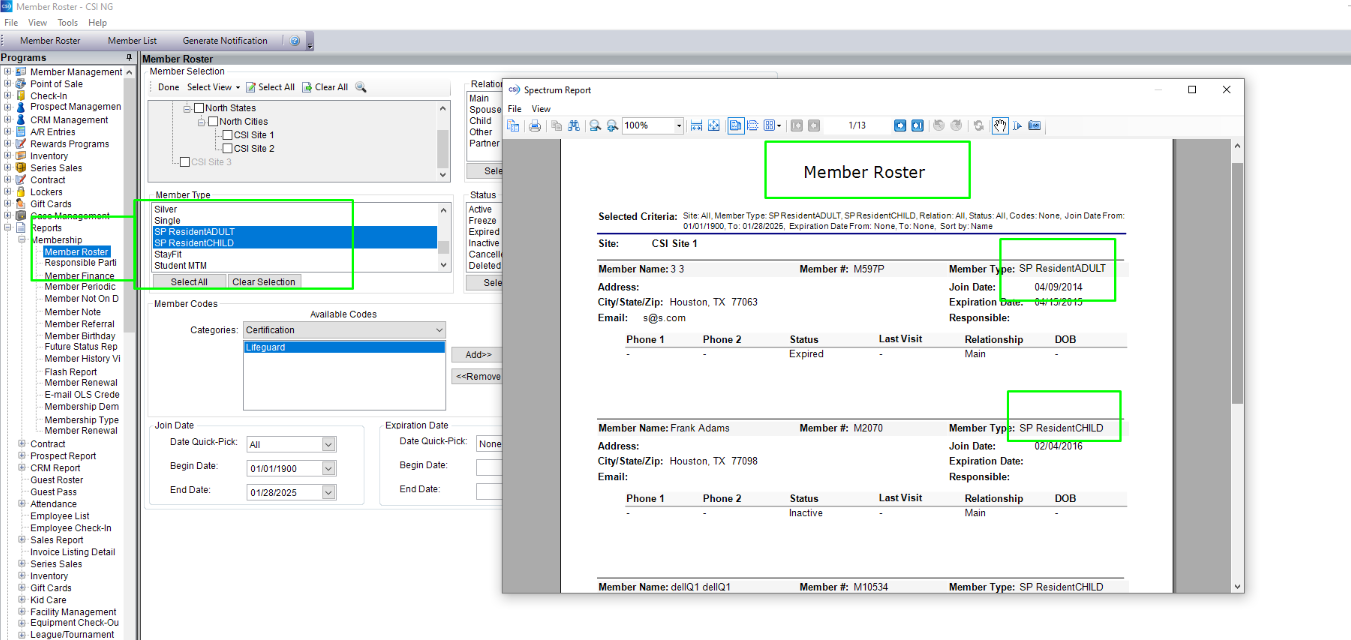This screenshot has height=640, width=1351.
Task: Click the Lockers padlock icon
Action: 21,192
